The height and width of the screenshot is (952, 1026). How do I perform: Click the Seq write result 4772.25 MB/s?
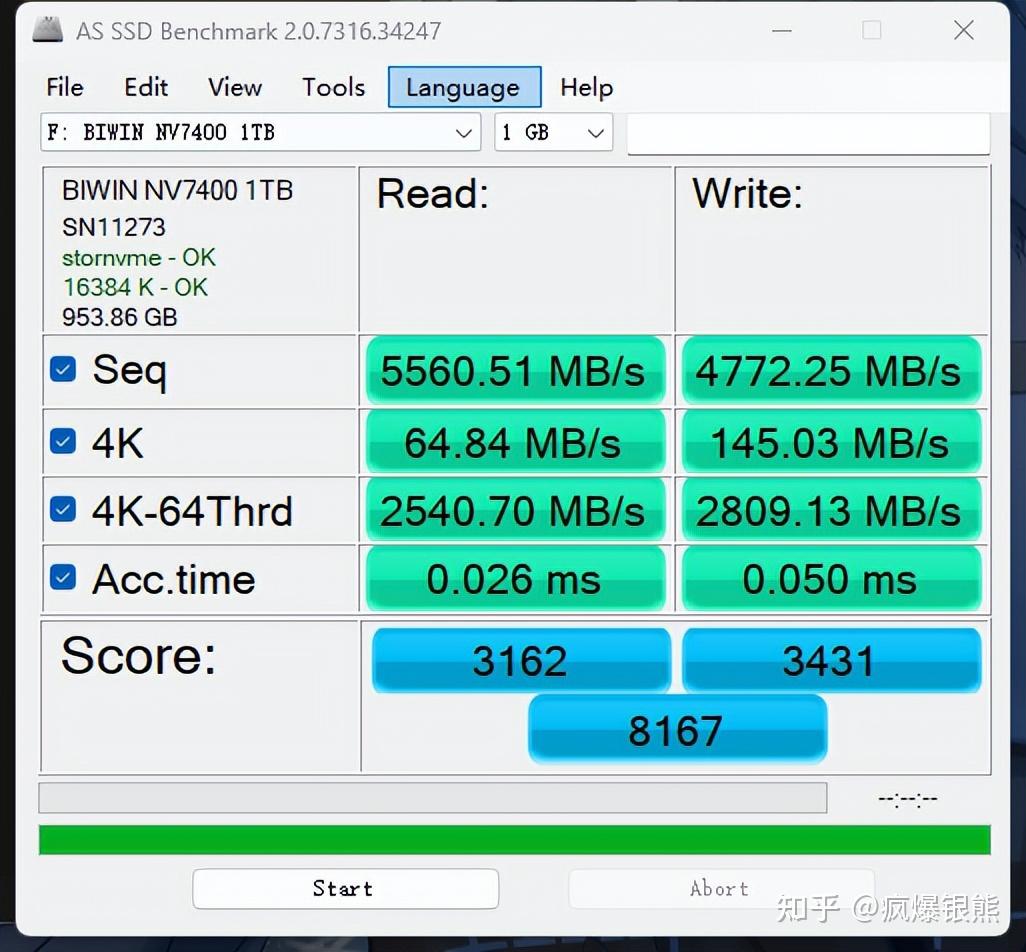831,371
